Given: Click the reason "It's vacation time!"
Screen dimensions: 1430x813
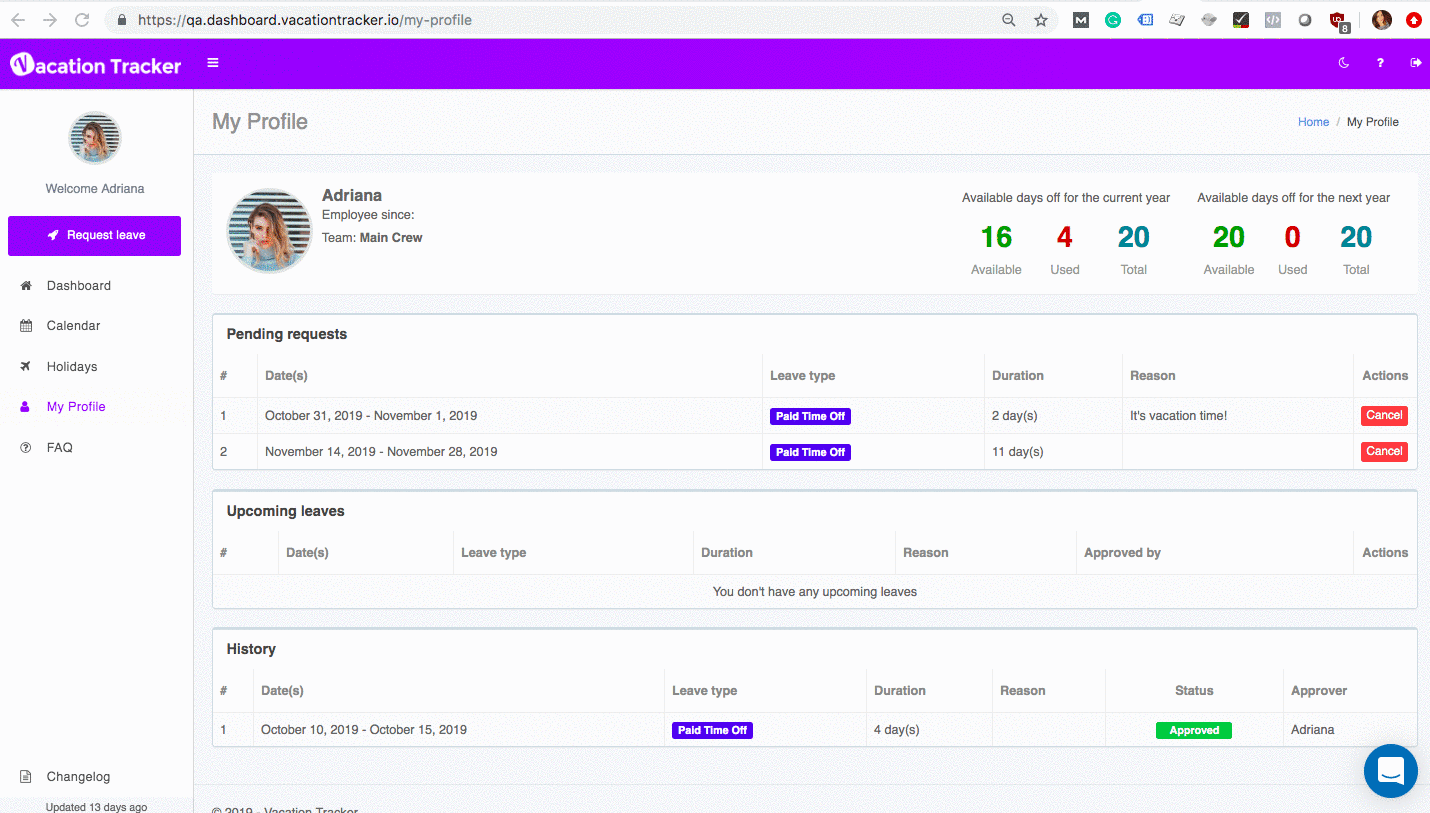Looking at the screenshot, I should click(1178, 416).
